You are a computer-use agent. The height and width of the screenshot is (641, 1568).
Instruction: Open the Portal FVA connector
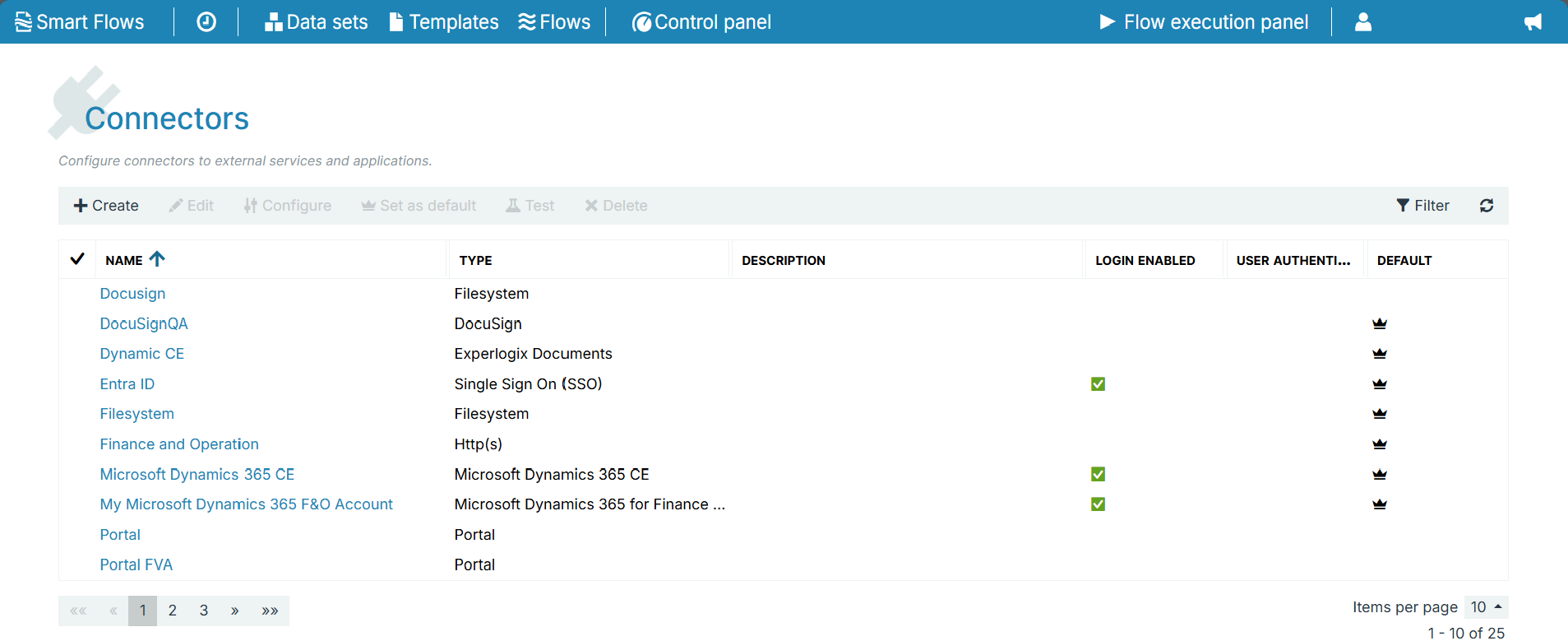(136, 565)
